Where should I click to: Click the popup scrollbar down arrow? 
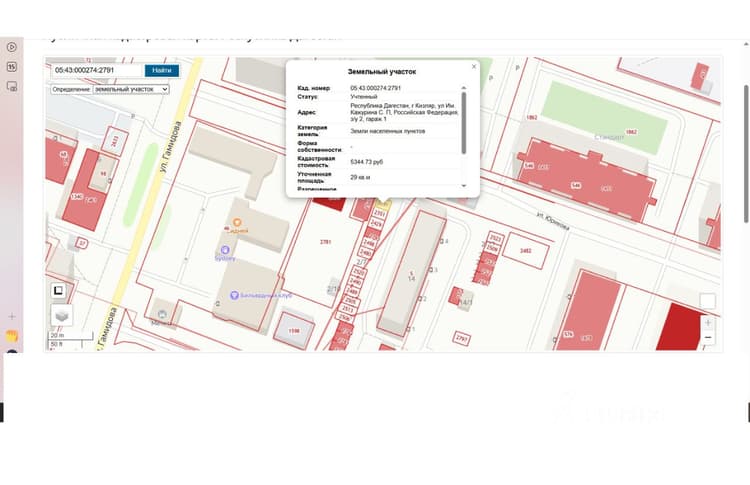tap(463, 186)
